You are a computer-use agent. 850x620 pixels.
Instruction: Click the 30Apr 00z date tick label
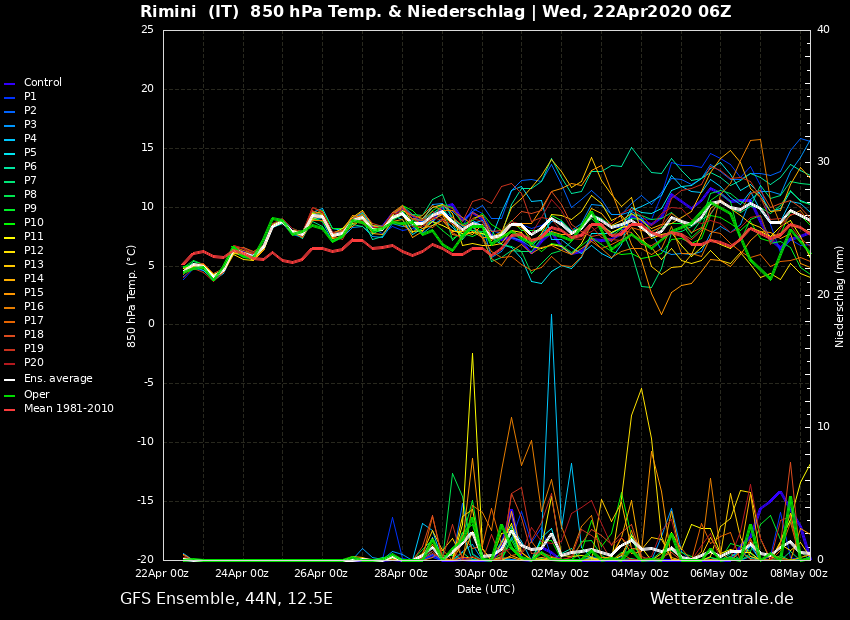[x=481, y=574]
